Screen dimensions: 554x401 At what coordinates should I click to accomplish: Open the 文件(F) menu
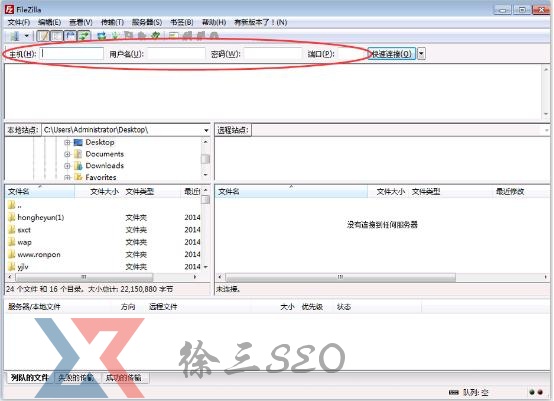pos(19,23)
